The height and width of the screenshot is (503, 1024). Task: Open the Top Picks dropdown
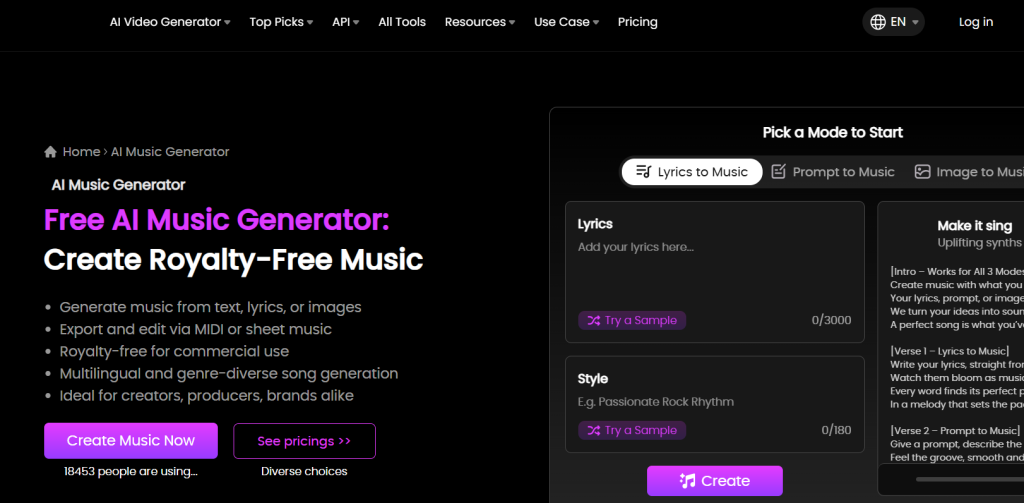point(281,22)
